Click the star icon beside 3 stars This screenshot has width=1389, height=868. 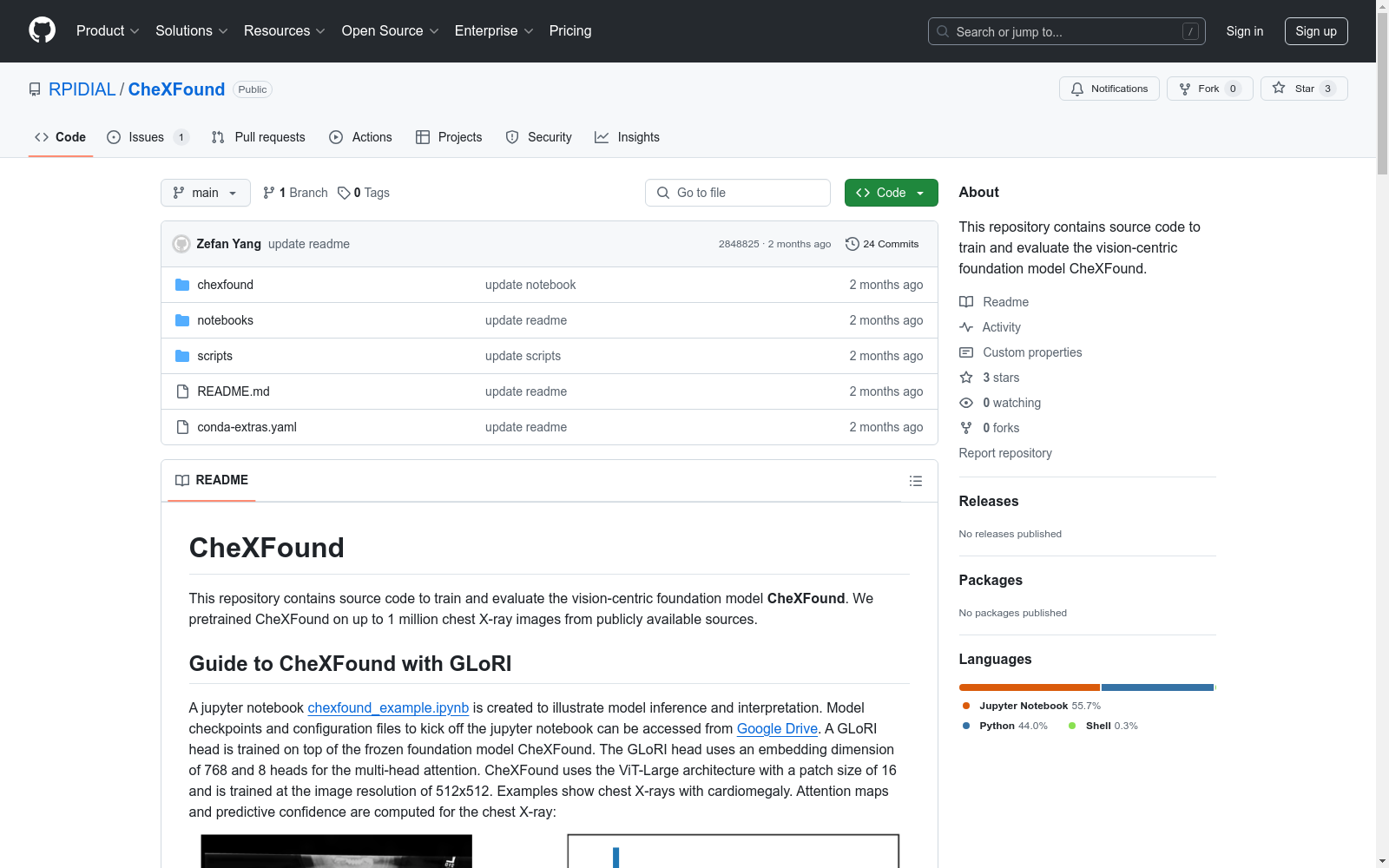966,378
